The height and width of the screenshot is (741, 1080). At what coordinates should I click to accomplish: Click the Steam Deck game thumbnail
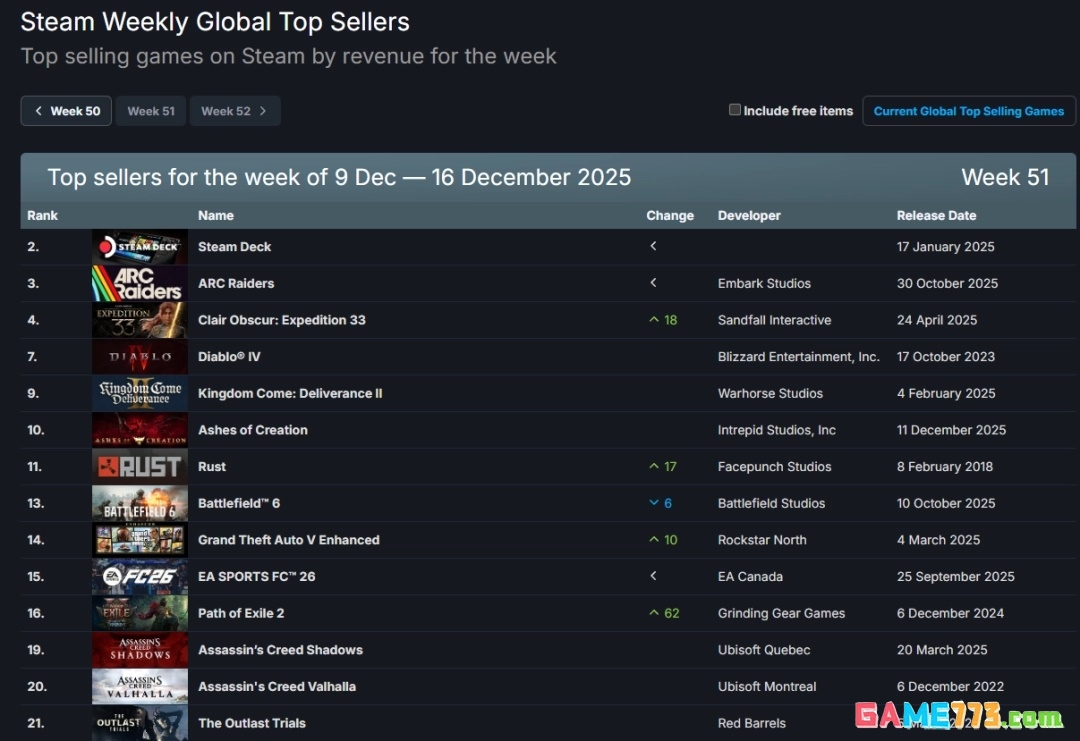point(139,247)
